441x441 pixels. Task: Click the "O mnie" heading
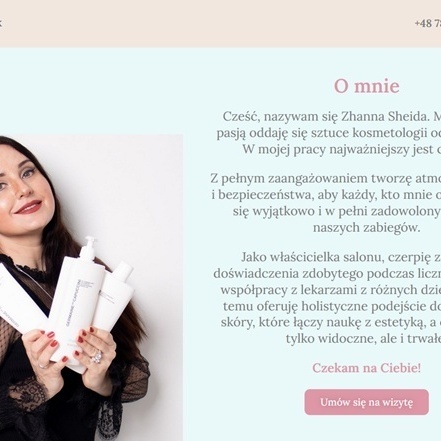pos(366,86)
